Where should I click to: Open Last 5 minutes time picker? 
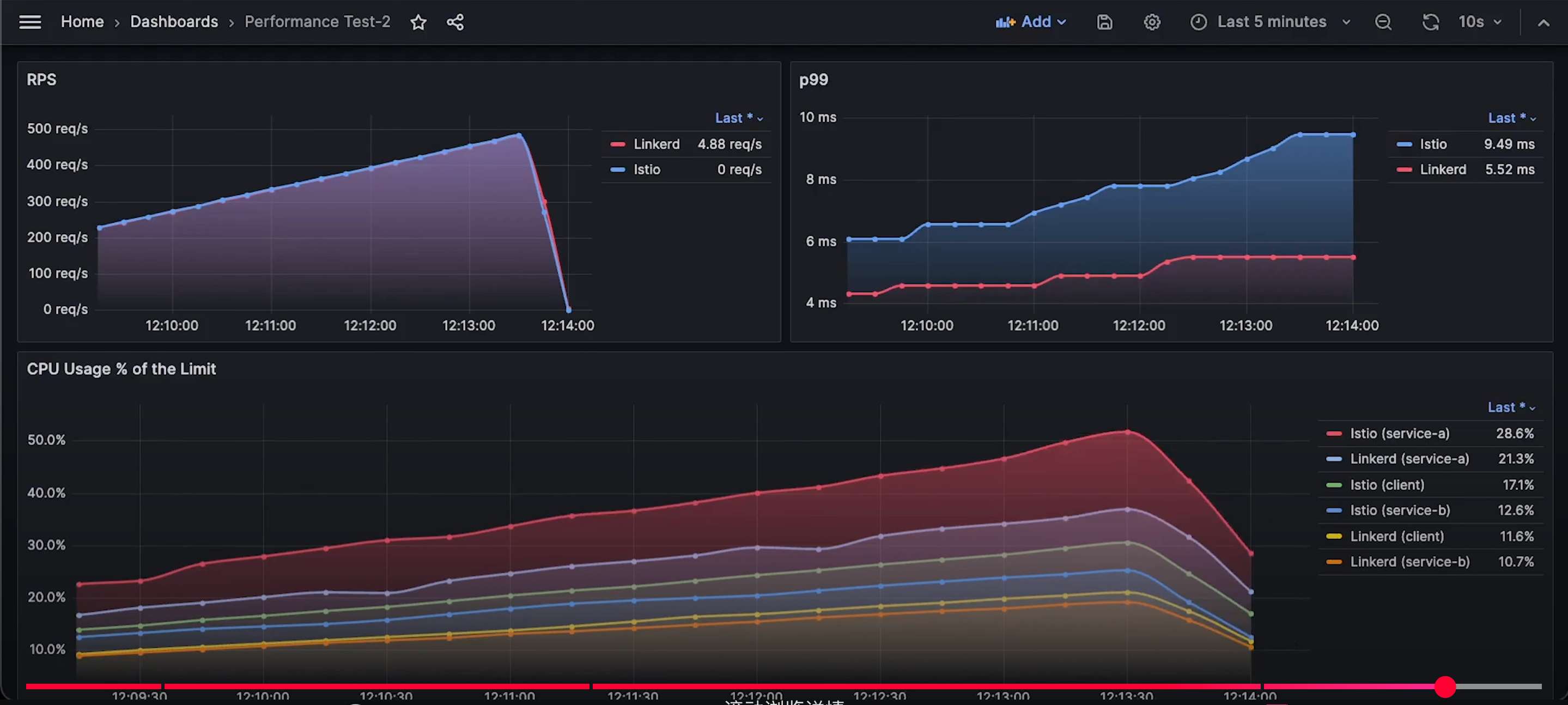tap(1271, 22)
